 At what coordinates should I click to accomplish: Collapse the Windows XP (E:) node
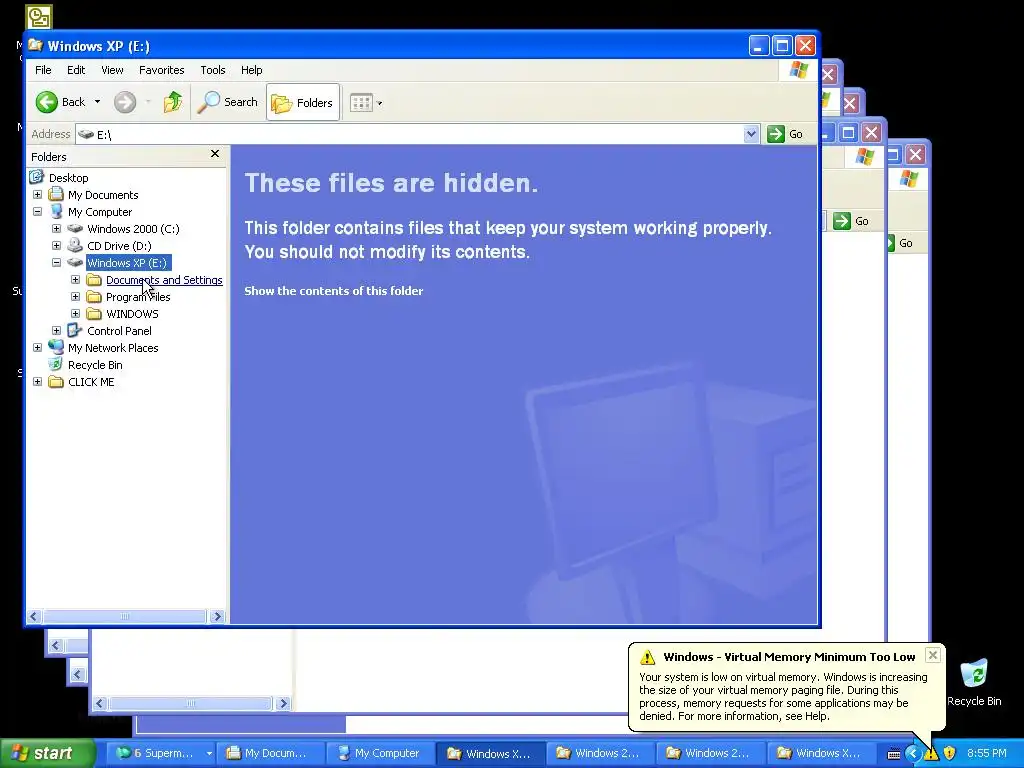coord(56,263)
